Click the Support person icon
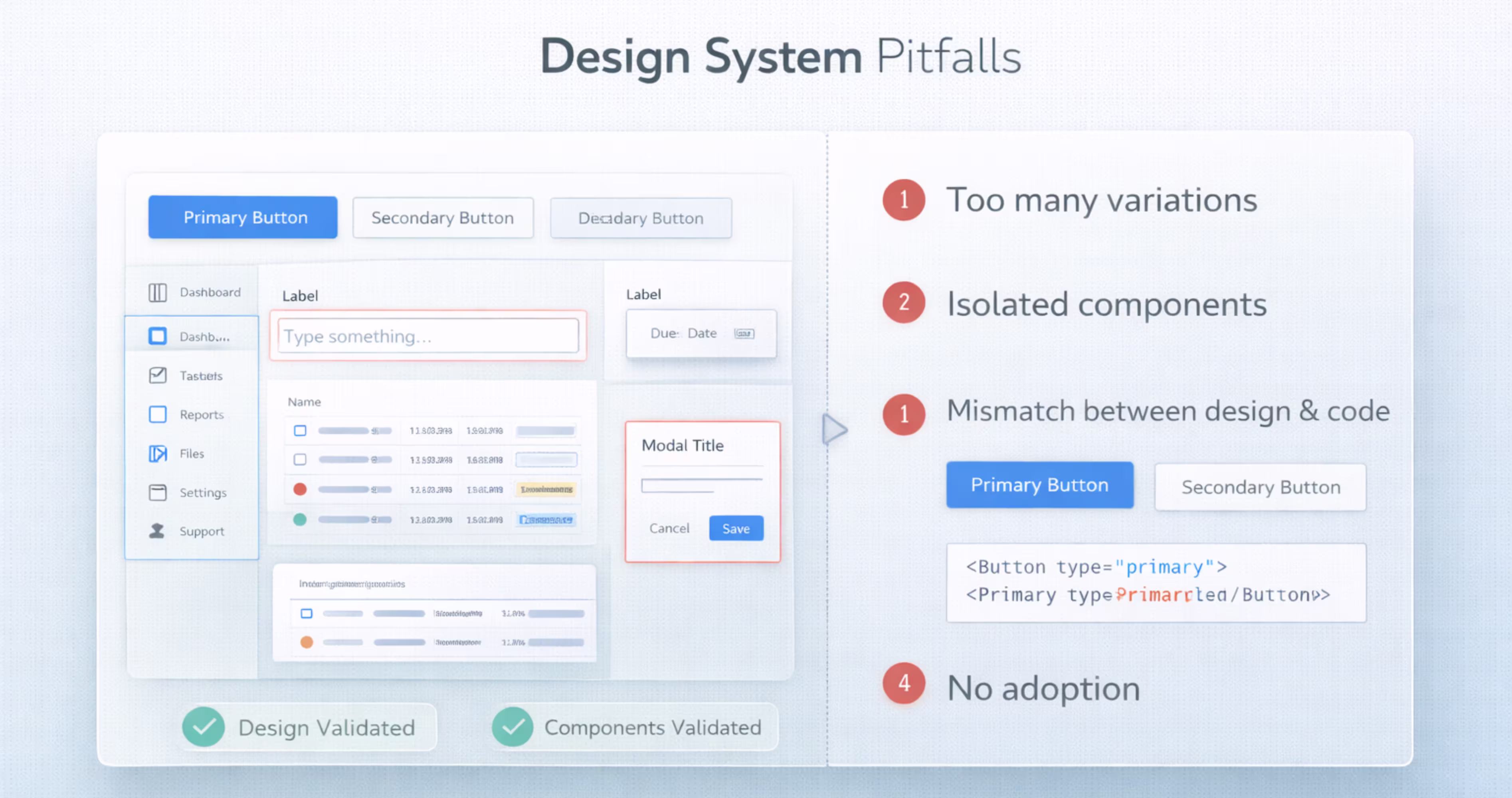The width and height of the screenshot is (1512, 798). click(x=157, y=530)
